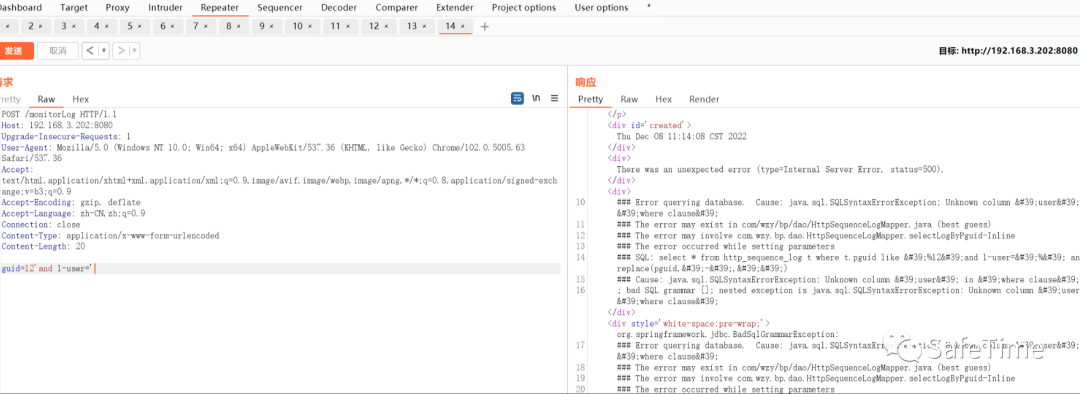The width and height of the screenshot is (1080, 394).
Task: Click the 响应 response panel heading
Action: [x=585, y=83]
